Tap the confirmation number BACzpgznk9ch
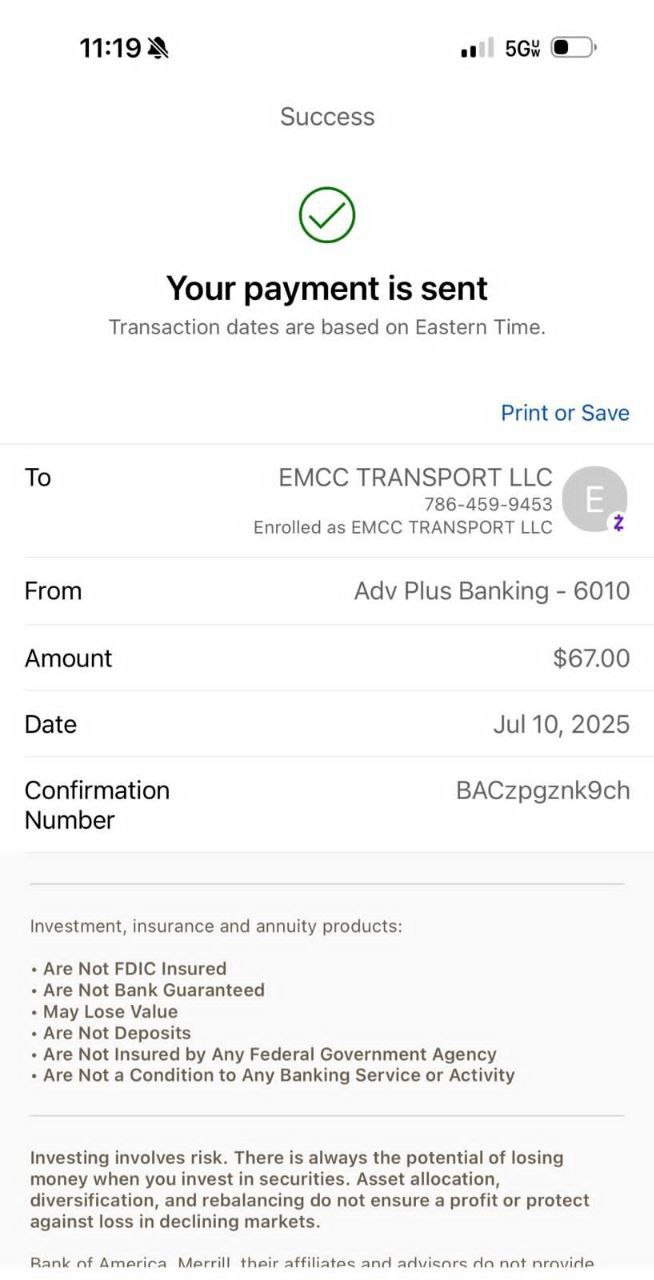This screenshot has width=654, height=1280. click(543, 791)
